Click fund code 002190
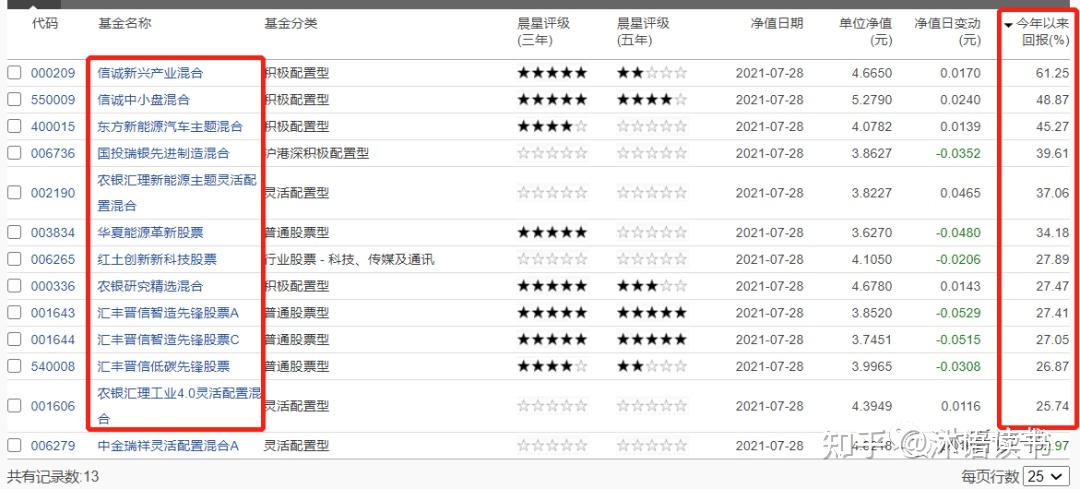The height and width of the screenshot is (489, 1080). tap(53, 193)
